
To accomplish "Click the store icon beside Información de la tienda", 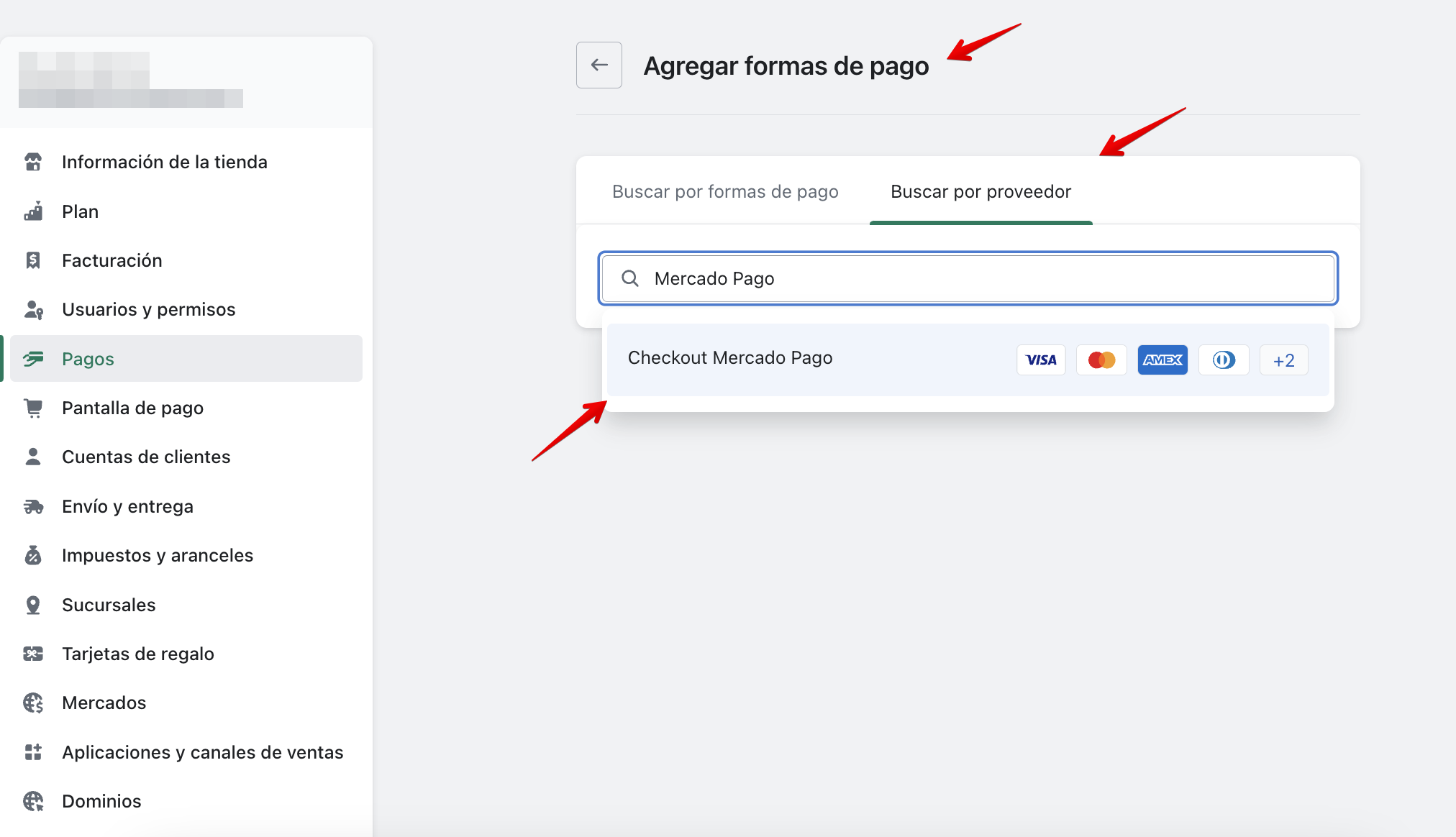I will [33, 162].
